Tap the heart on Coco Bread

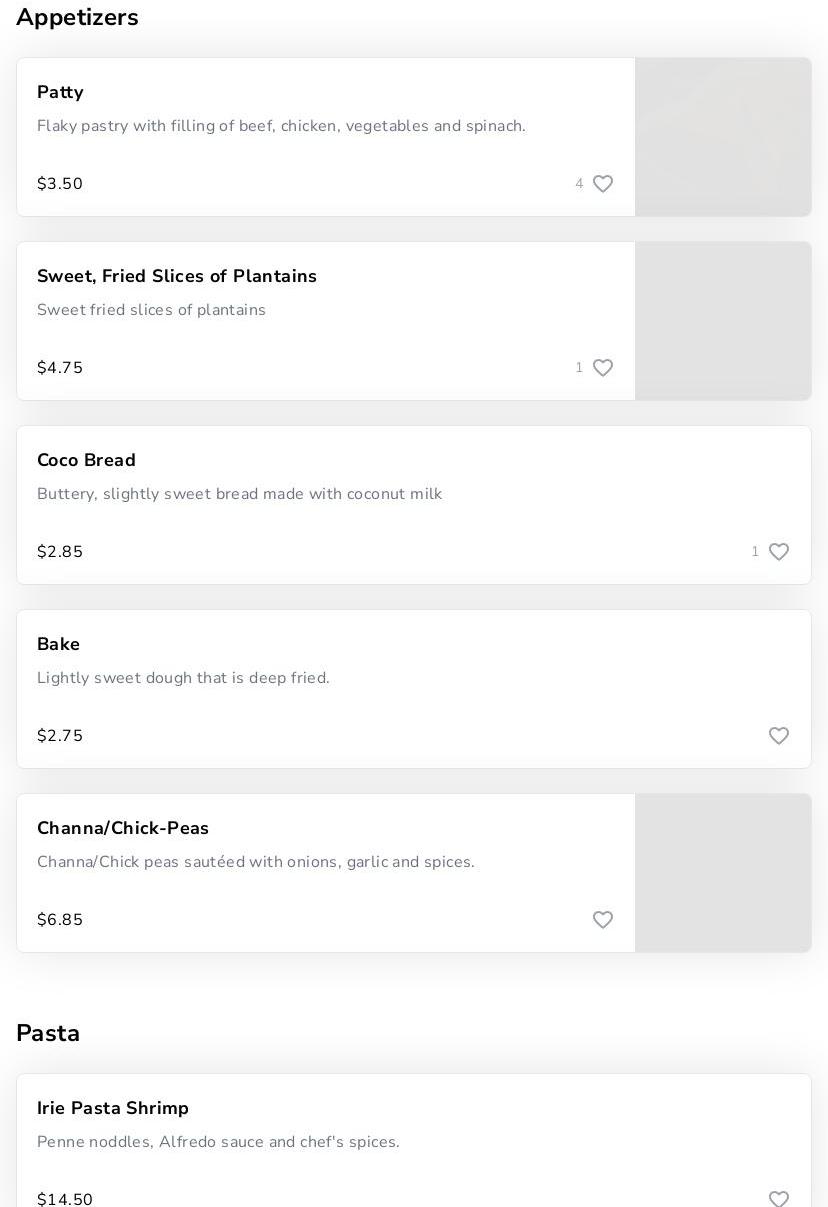click(779, 552)
